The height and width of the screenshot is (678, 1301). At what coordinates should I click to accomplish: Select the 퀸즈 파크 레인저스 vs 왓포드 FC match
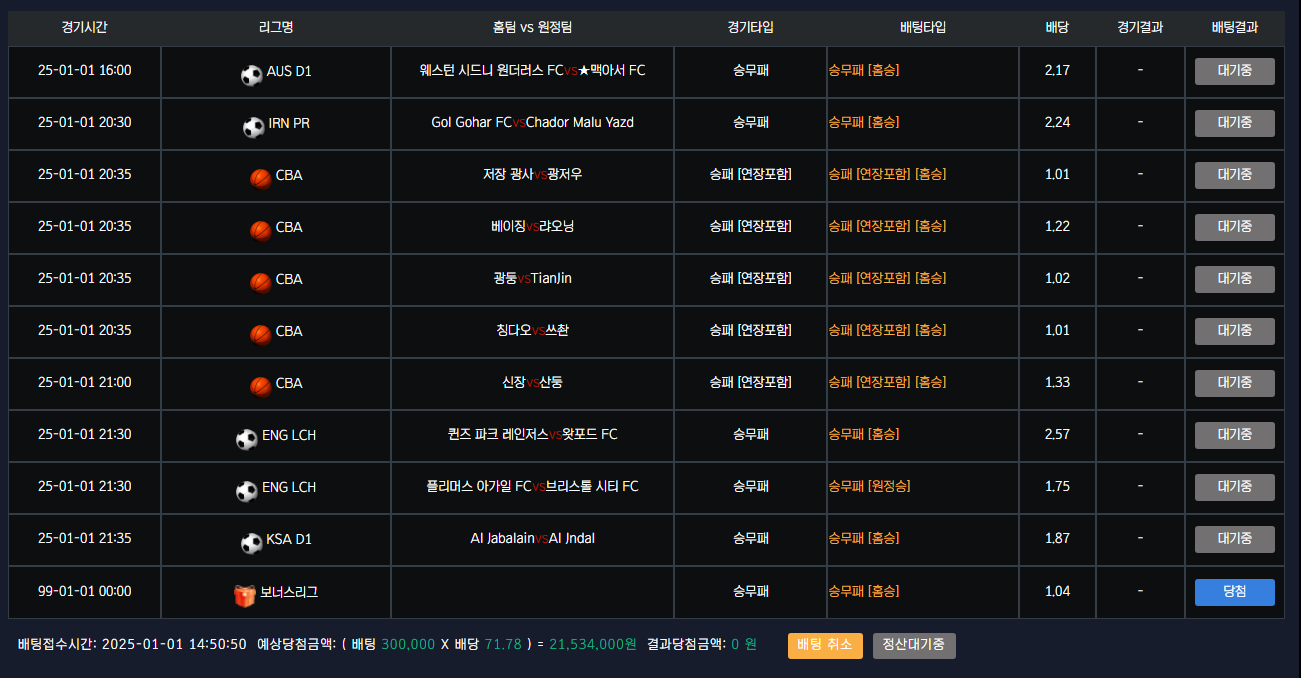532,435
